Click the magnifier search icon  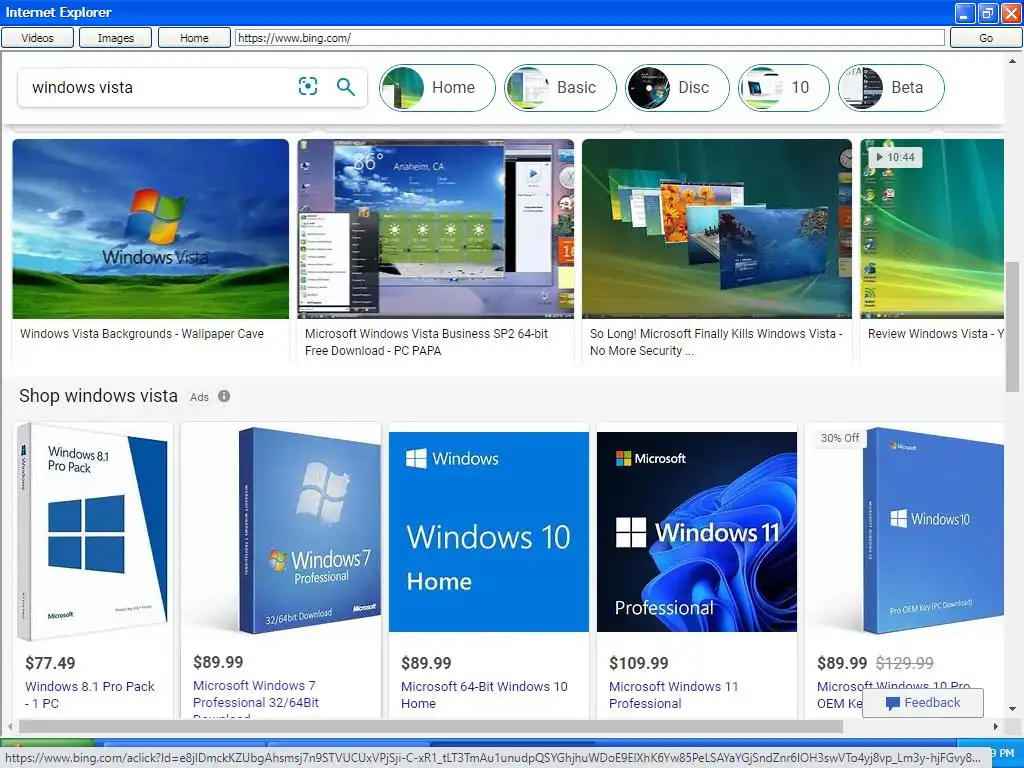pyautogui.click(x=345, y=86)
